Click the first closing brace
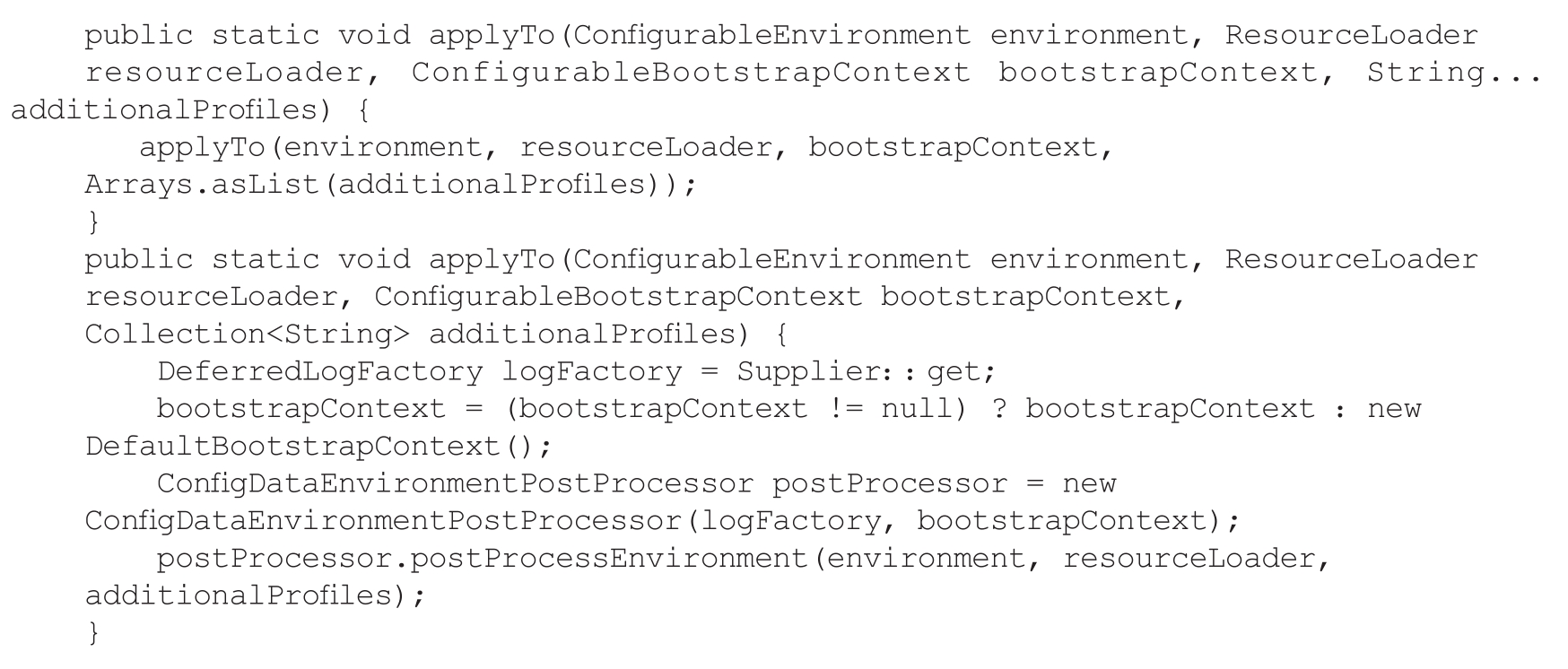1568x669 pixels. pos(93,222)
